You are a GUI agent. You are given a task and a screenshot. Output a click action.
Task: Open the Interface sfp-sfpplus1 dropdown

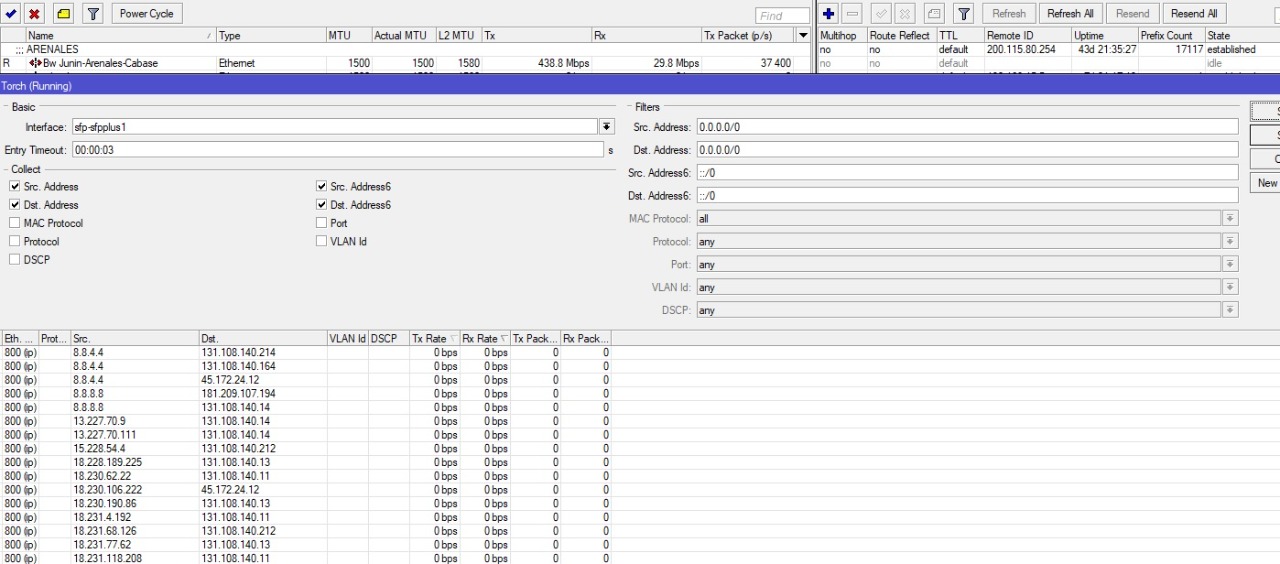click(x=606, y=127)
